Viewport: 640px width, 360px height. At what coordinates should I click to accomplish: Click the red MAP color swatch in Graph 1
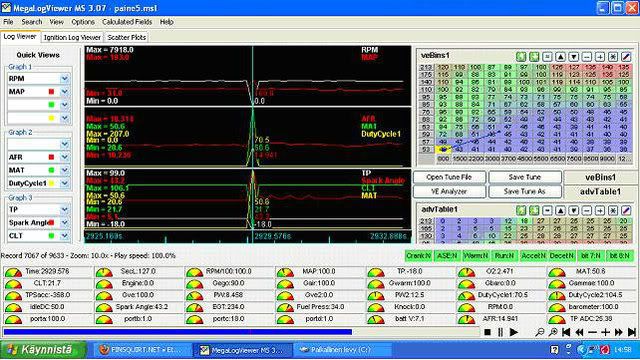pos(51,92)
